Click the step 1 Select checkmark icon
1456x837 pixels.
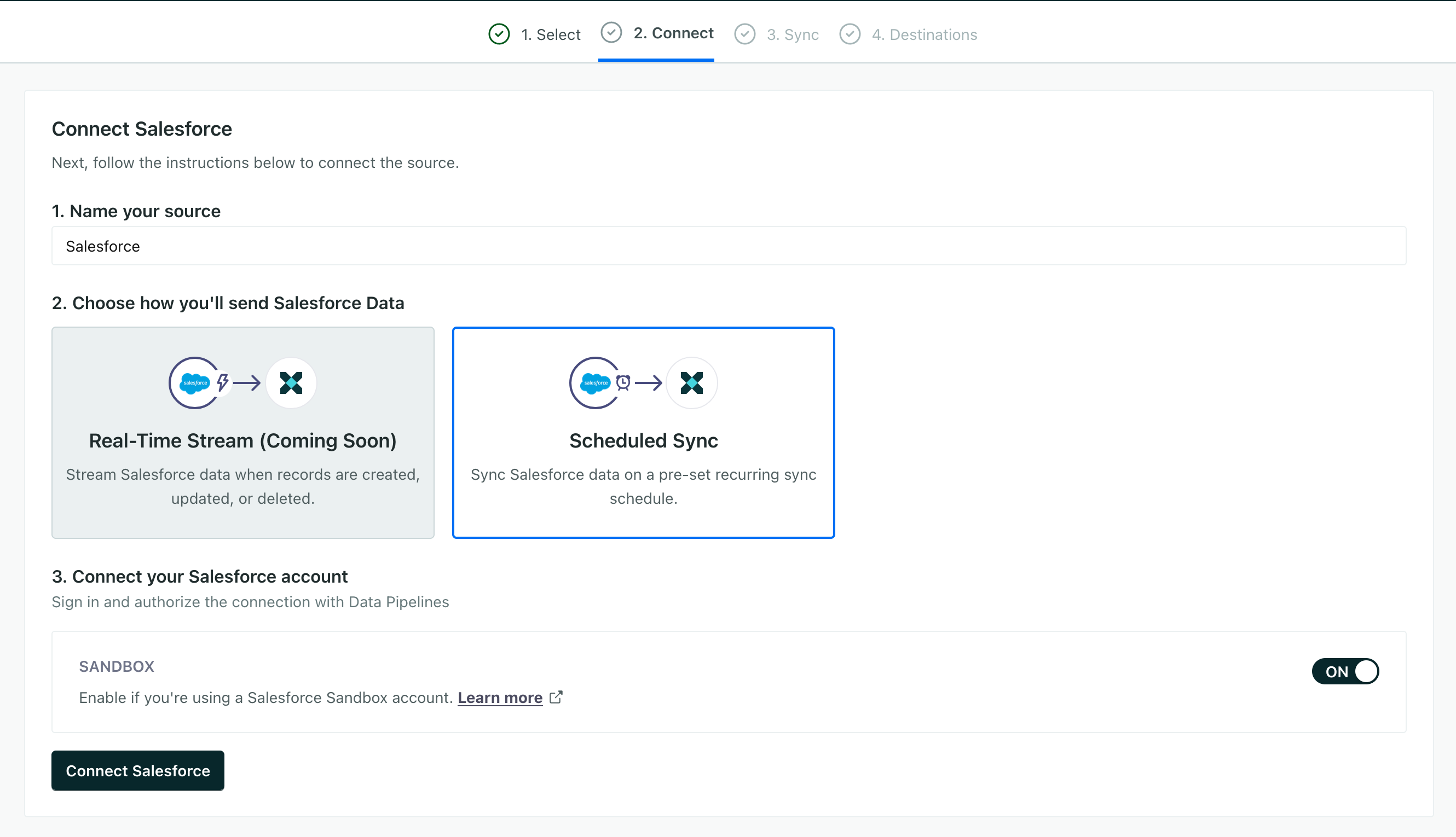500,33
